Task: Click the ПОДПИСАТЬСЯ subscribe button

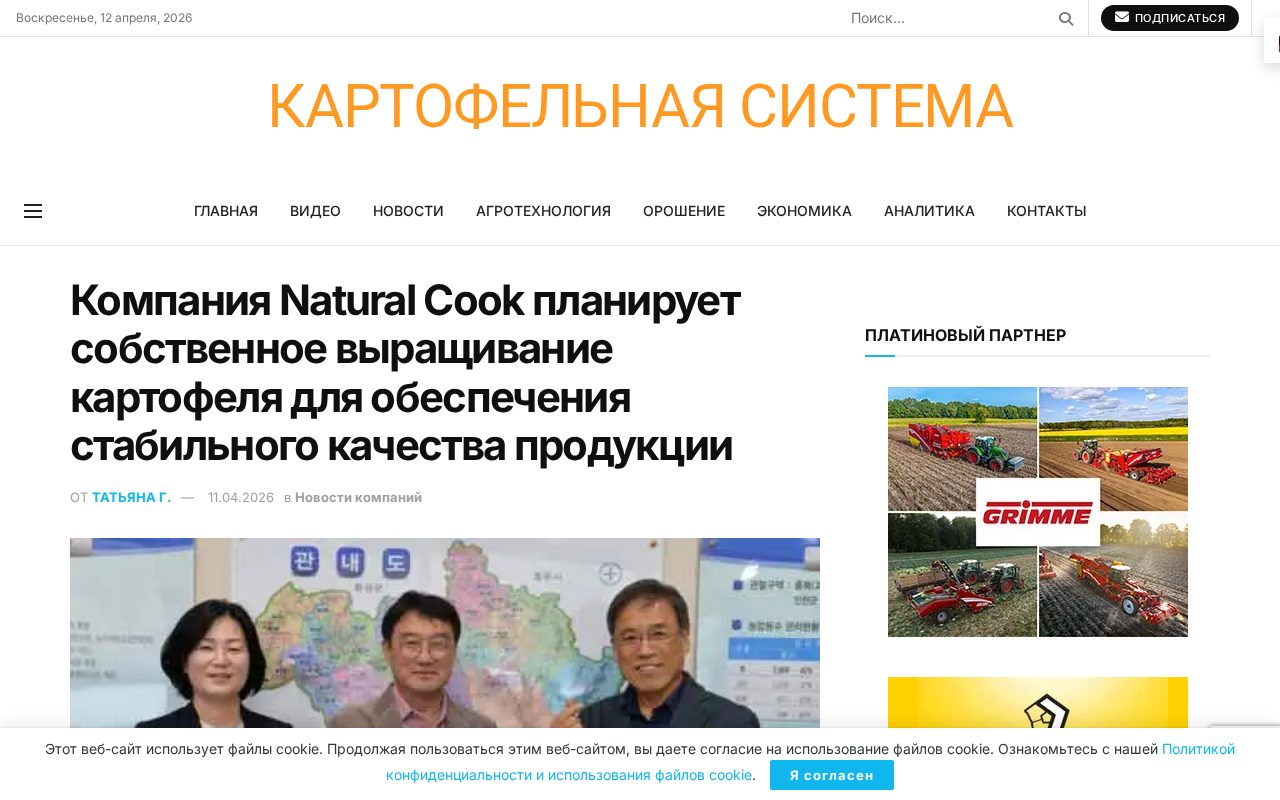Action: tap(1170, 17)
